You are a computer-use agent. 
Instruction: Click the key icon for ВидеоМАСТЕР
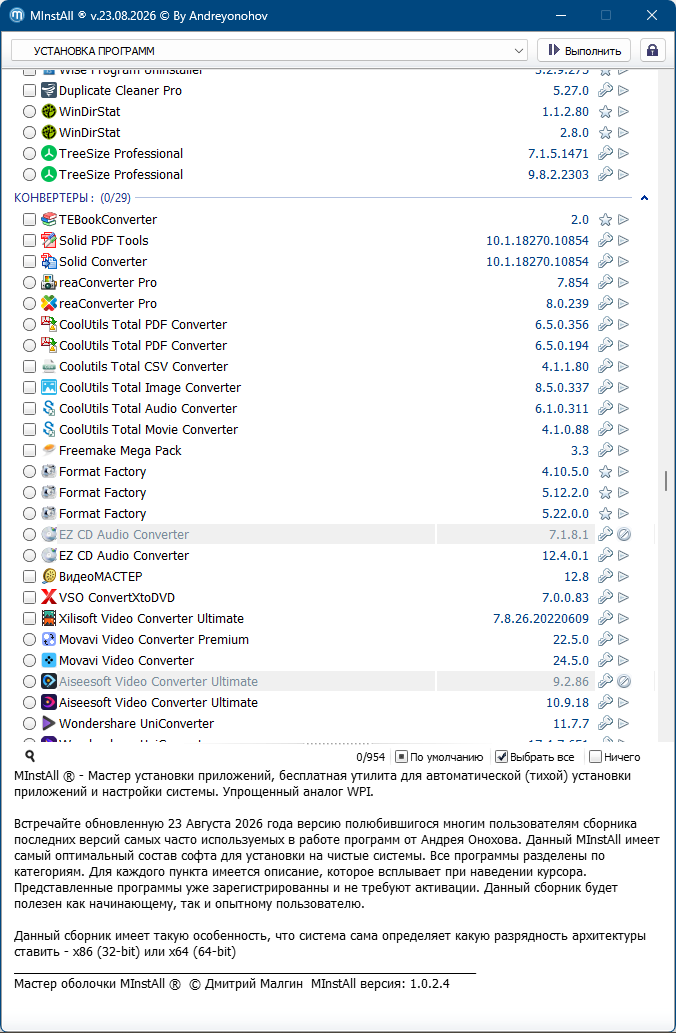[605, 576]
